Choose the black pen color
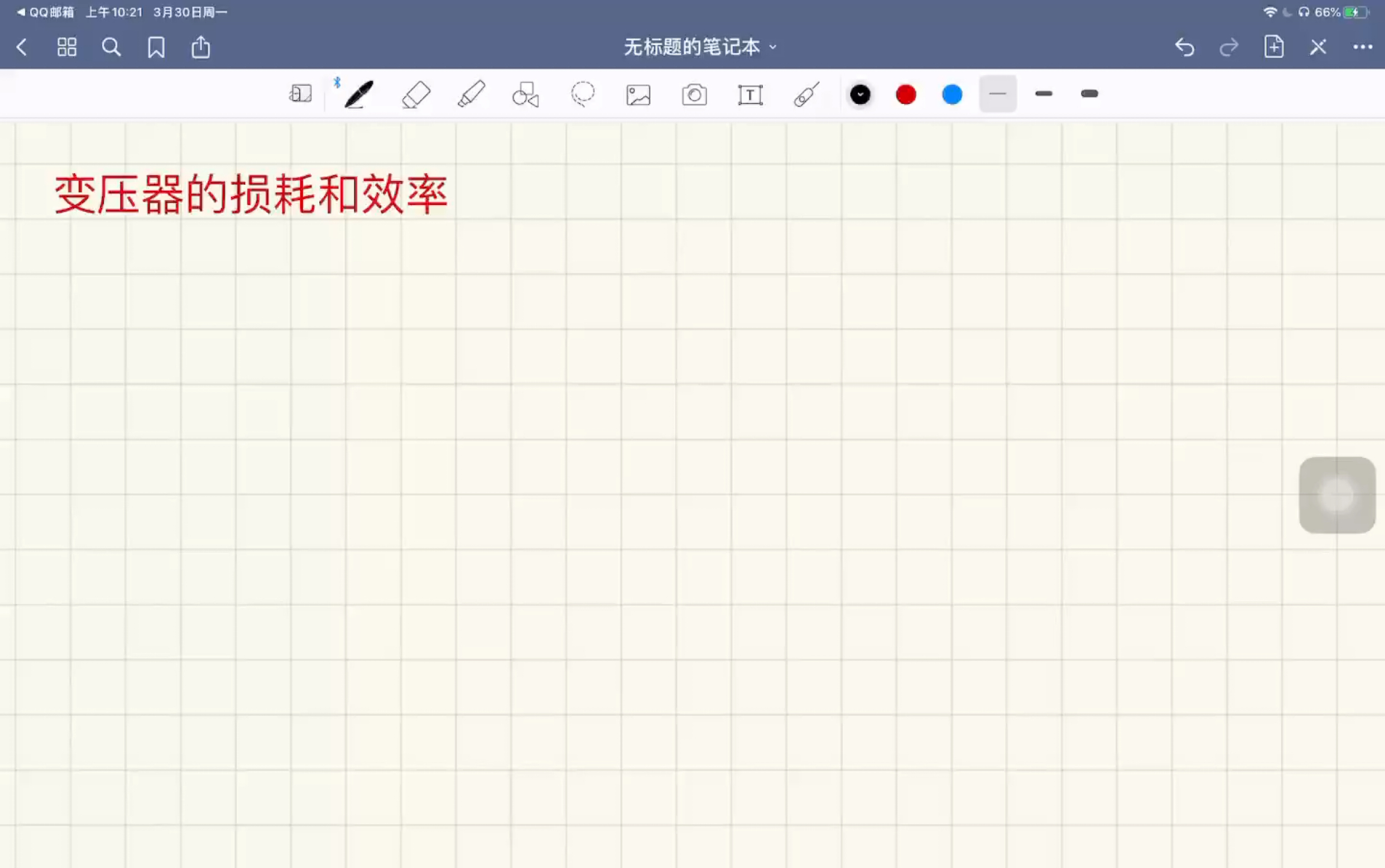1385x868 pixels. pyautogui.click(x=860, y=94)
